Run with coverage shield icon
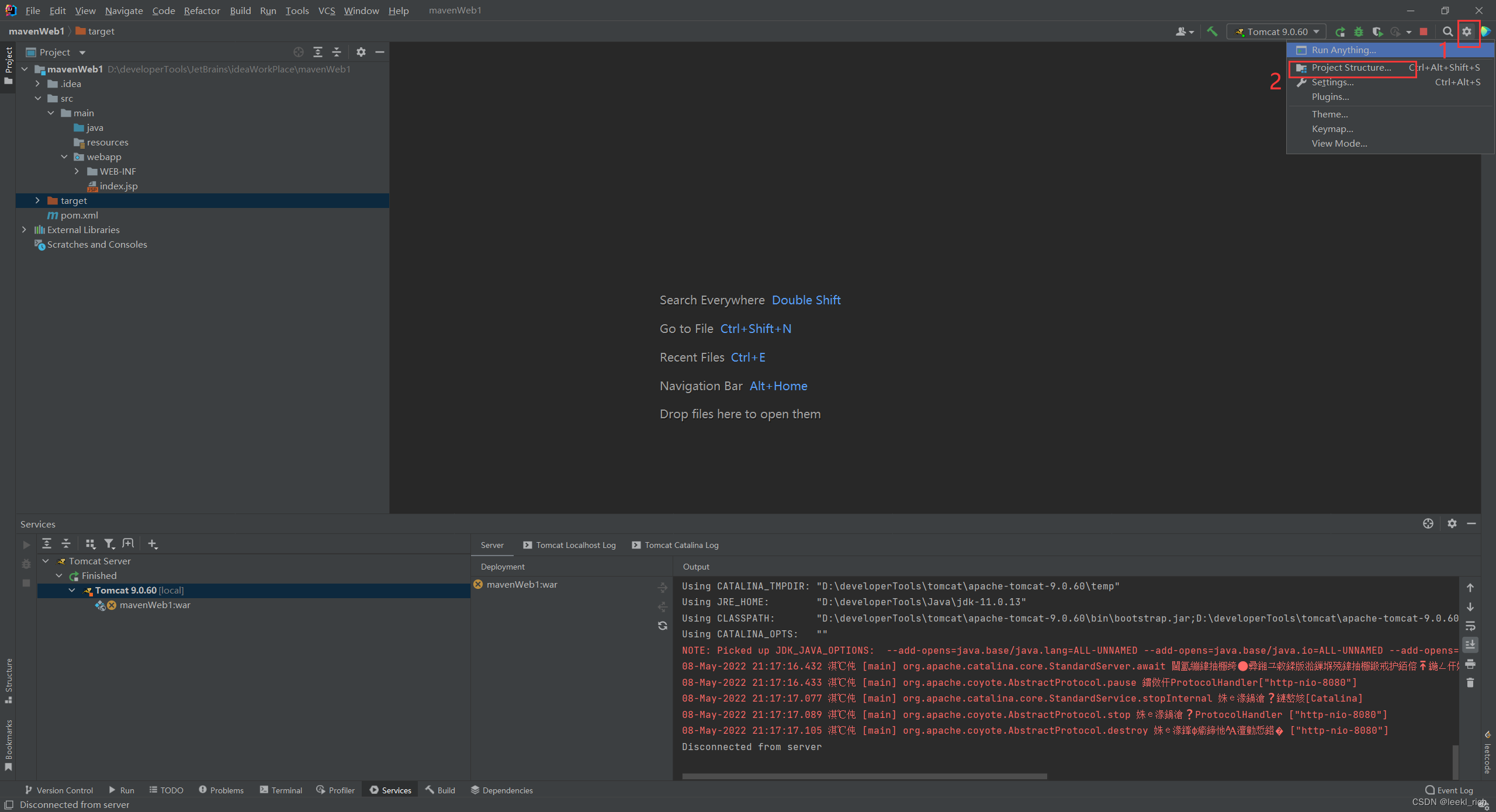Viewport: 1496px width, 812px height. coord(1377,32)
